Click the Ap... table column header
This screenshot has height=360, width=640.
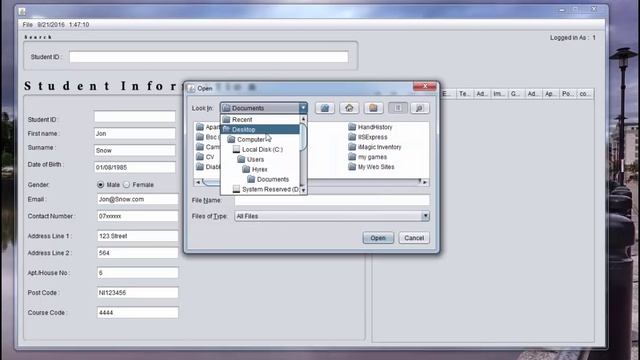[x=550, y=94]
